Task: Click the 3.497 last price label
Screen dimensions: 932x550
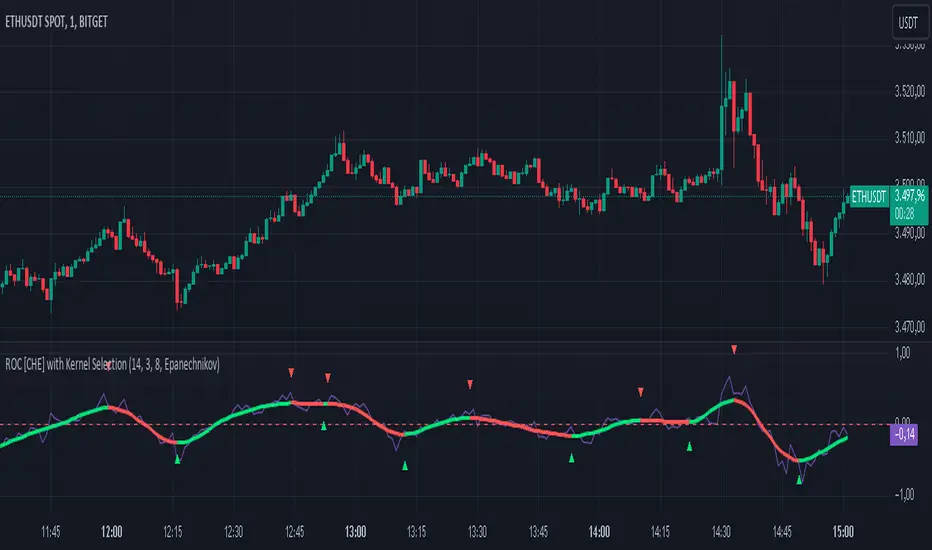Action: [x=909, y=195]
